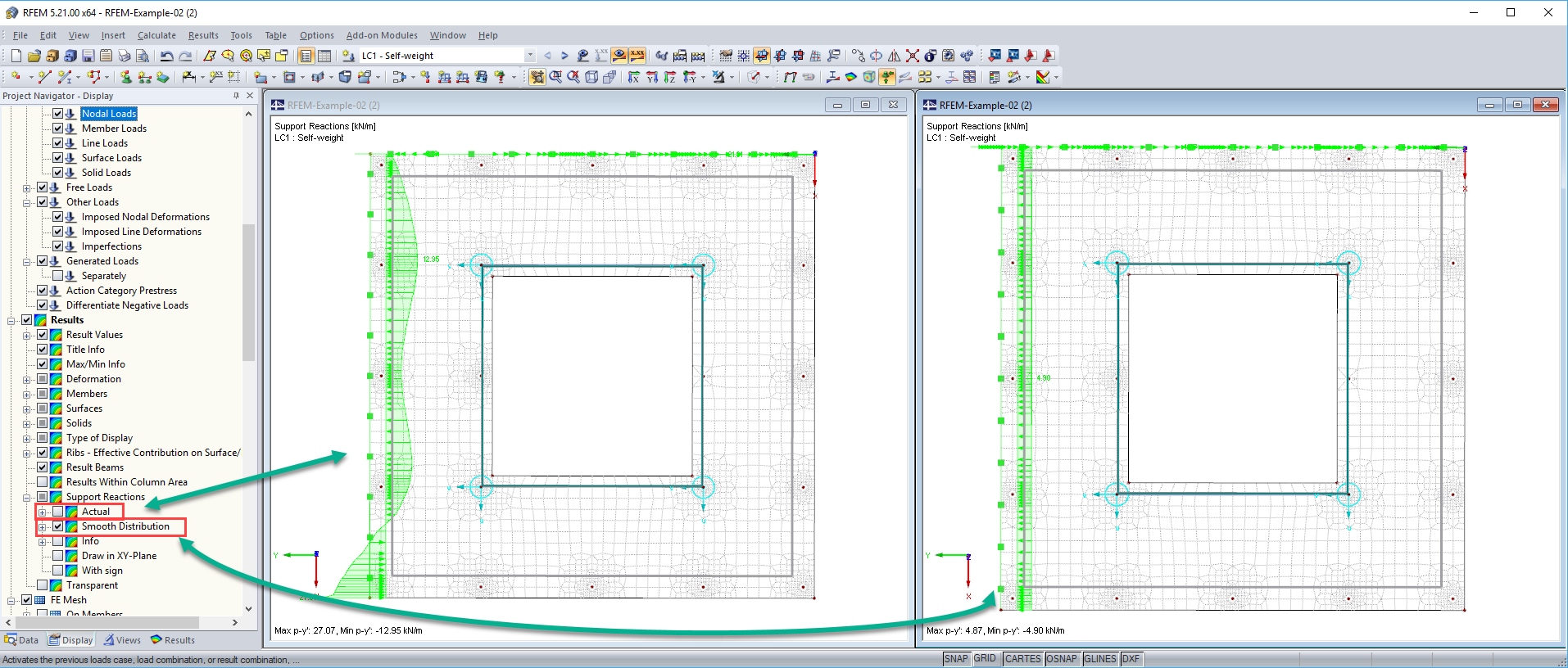Show table view toolbar icon
1568x668 pixels.
(324, 56)
